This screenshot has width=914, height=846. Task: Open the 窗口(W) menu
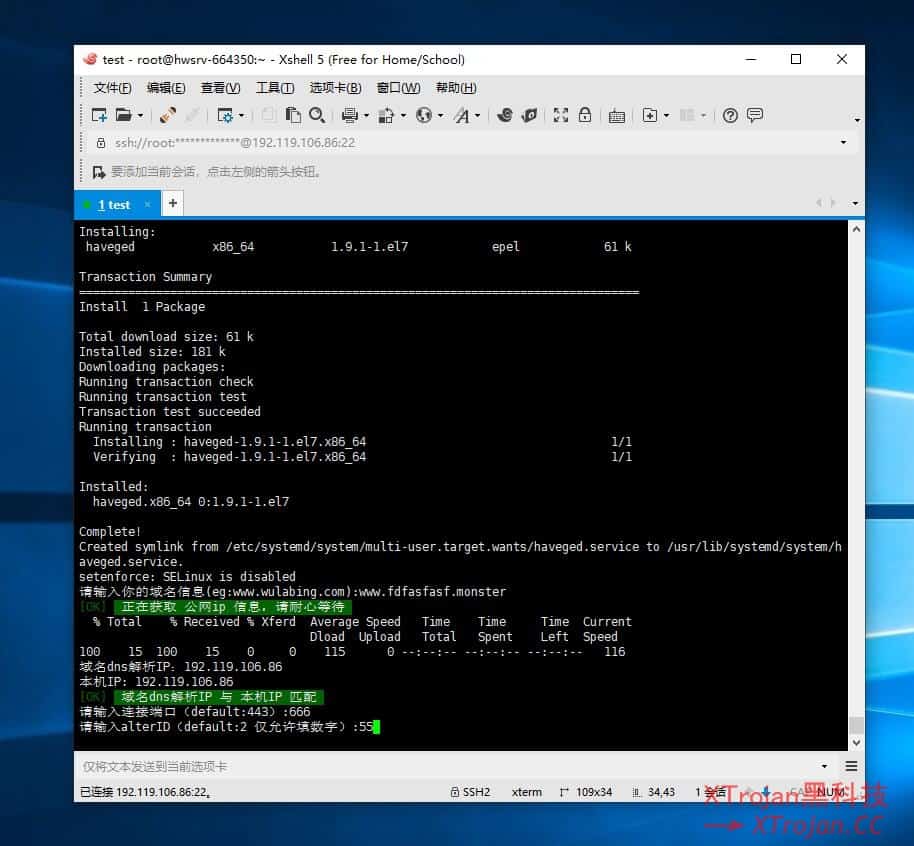398,88
